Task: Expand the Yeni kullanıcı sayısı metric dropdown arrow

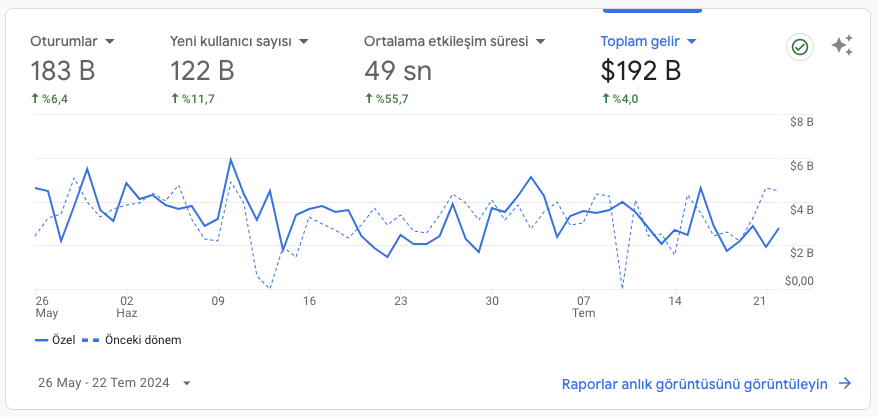Action: [x=303, y=42]
